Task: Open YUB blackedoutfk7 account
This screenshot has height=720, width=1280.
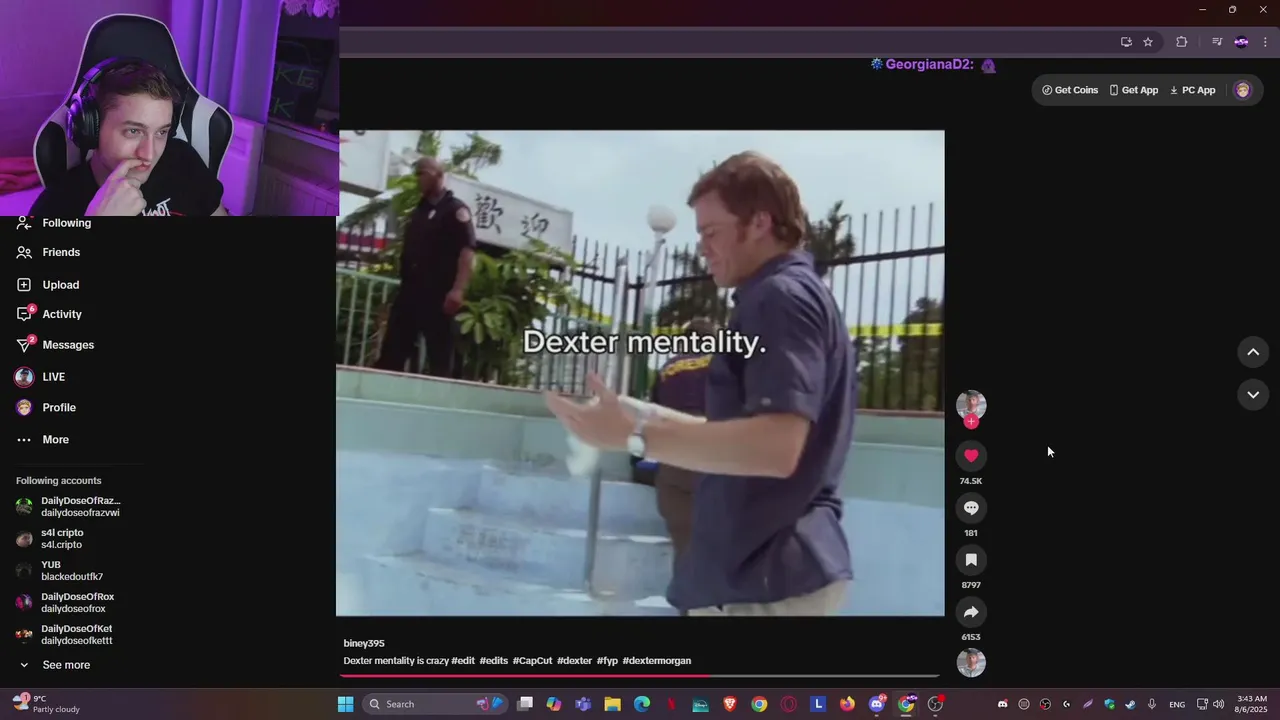Action: pos(70,571)
